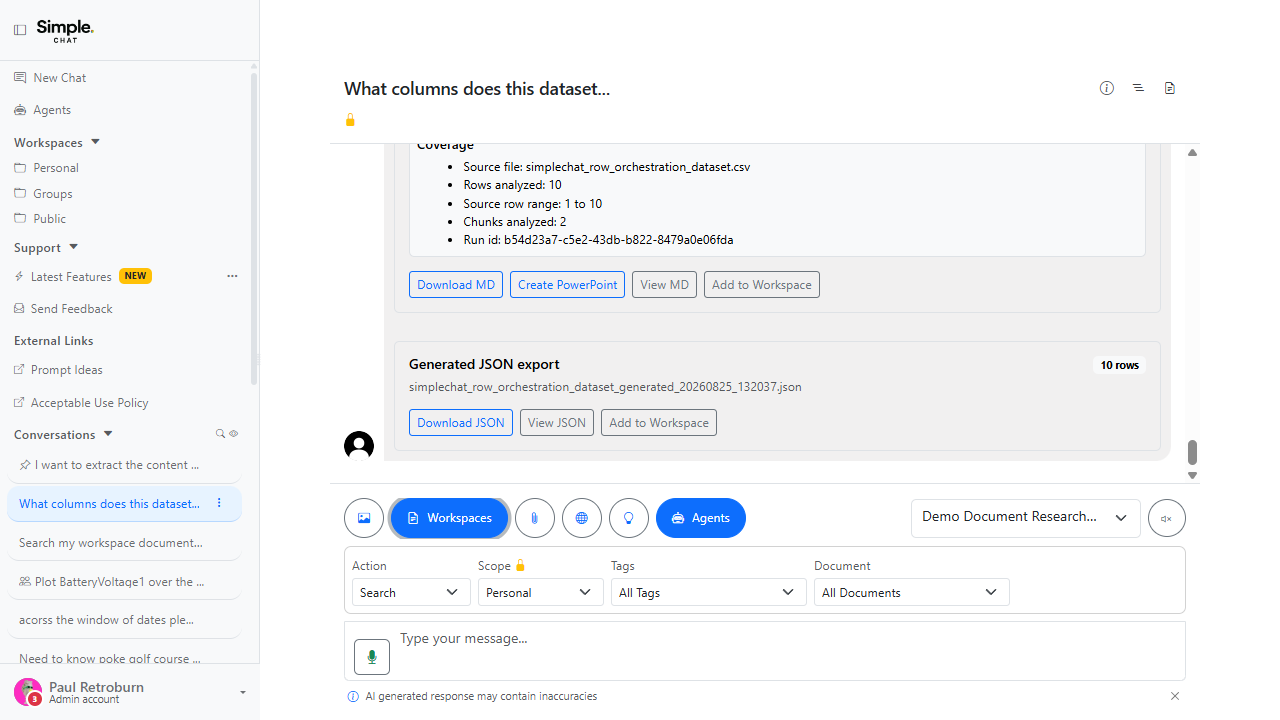Click the Create PowerPoint button
1280x720 pixels.
(x=568, y=285)
